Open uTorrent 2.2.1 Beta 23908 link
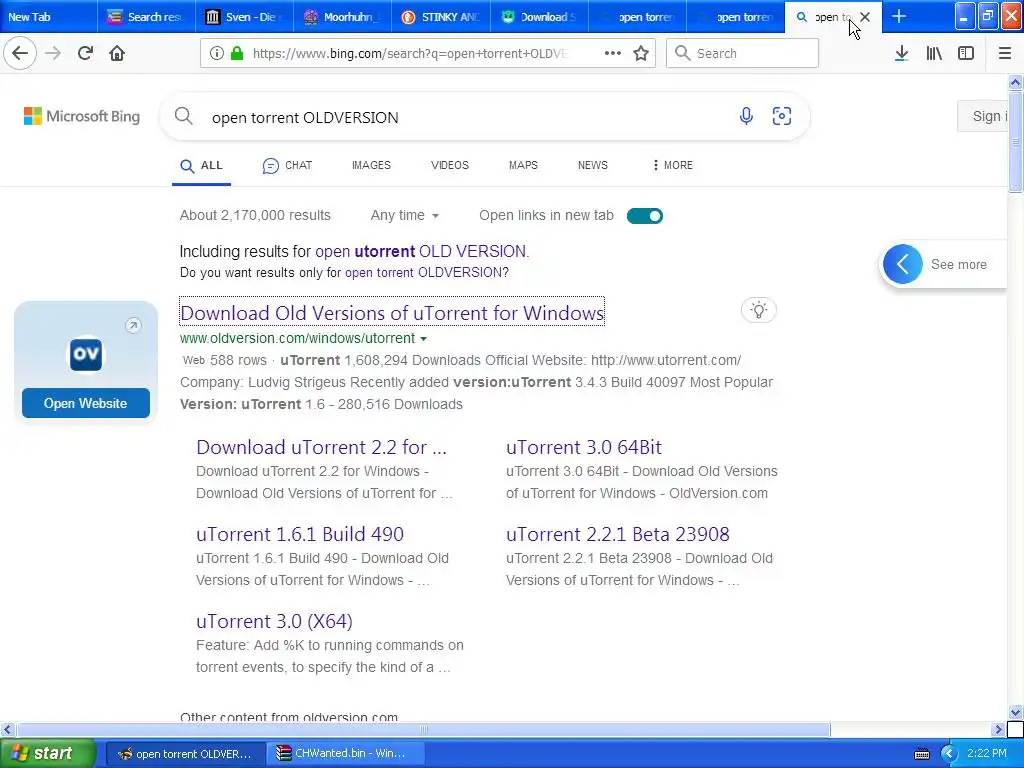1024x768 pixels. click(x=618, y=534)
